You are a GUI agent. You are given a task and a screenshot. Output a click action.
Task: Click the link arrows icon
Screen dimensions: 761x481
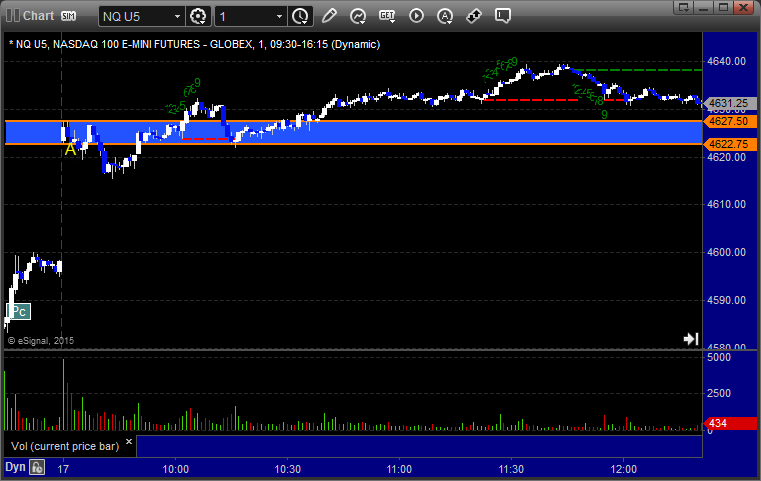point(474,16)
